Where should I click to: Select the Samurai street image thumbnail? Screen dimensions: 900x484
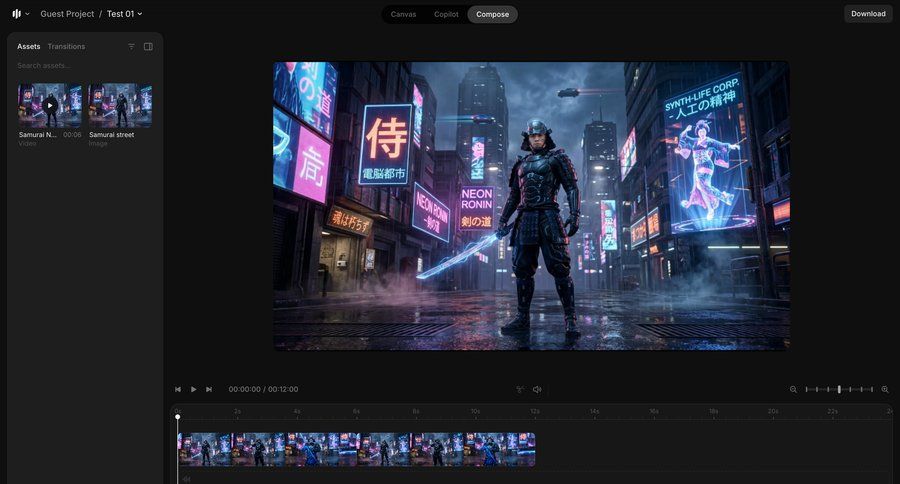pyautogui.click(x=120, y=105)
